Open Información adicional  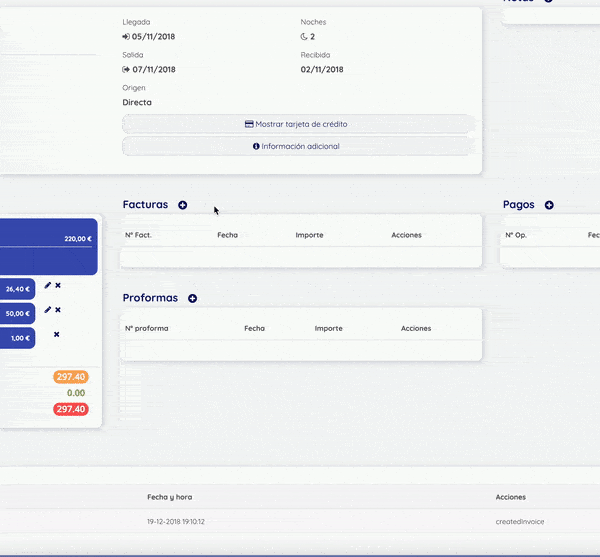296,146
